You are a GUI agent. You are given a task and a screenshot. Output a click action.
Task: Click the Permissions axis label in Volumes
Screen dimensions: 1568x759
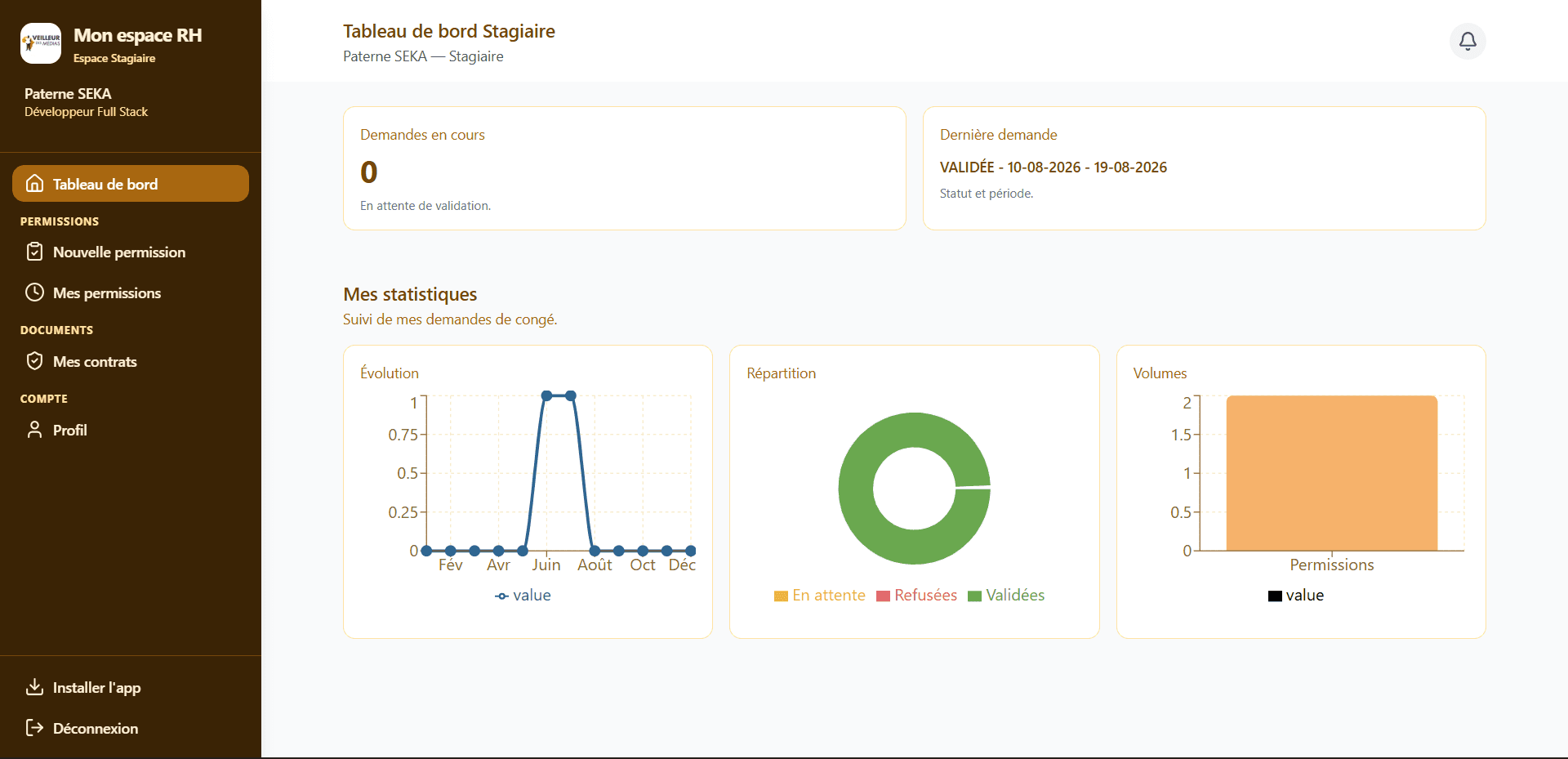coord(1332,565)
